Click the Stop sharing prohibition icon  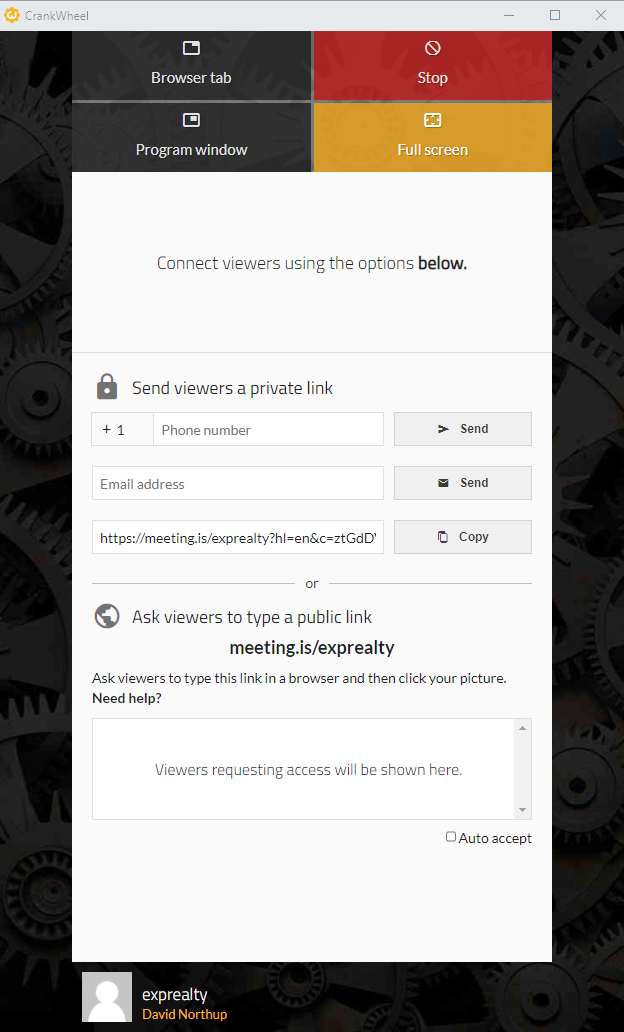point(432,47)
